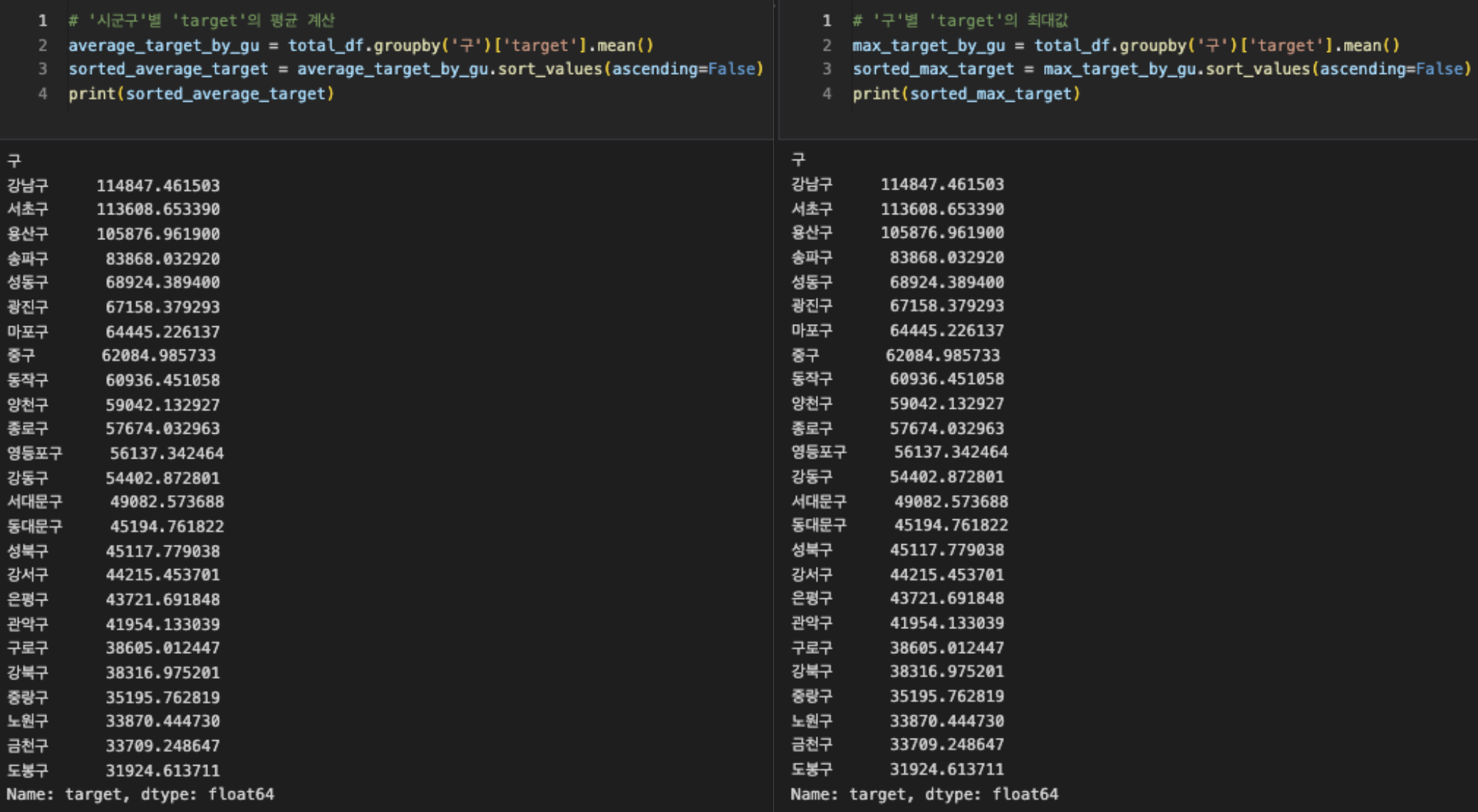Click 은평구 row in left output

(113, 600)
